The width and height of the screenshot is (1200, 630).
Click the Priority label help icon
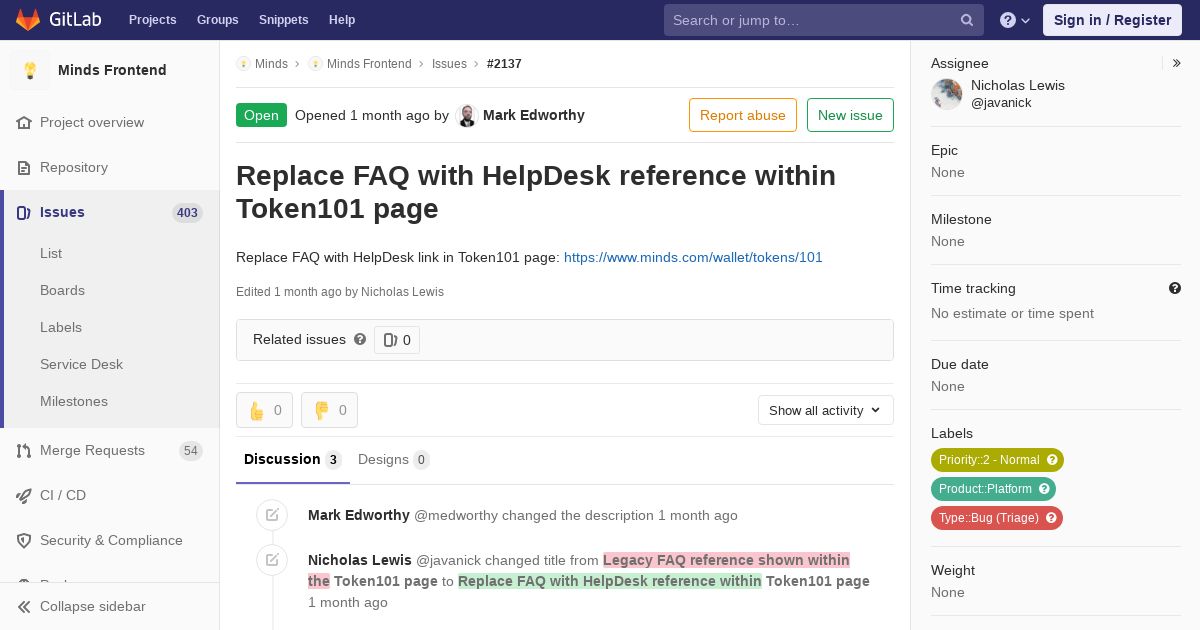point(1052,460)
